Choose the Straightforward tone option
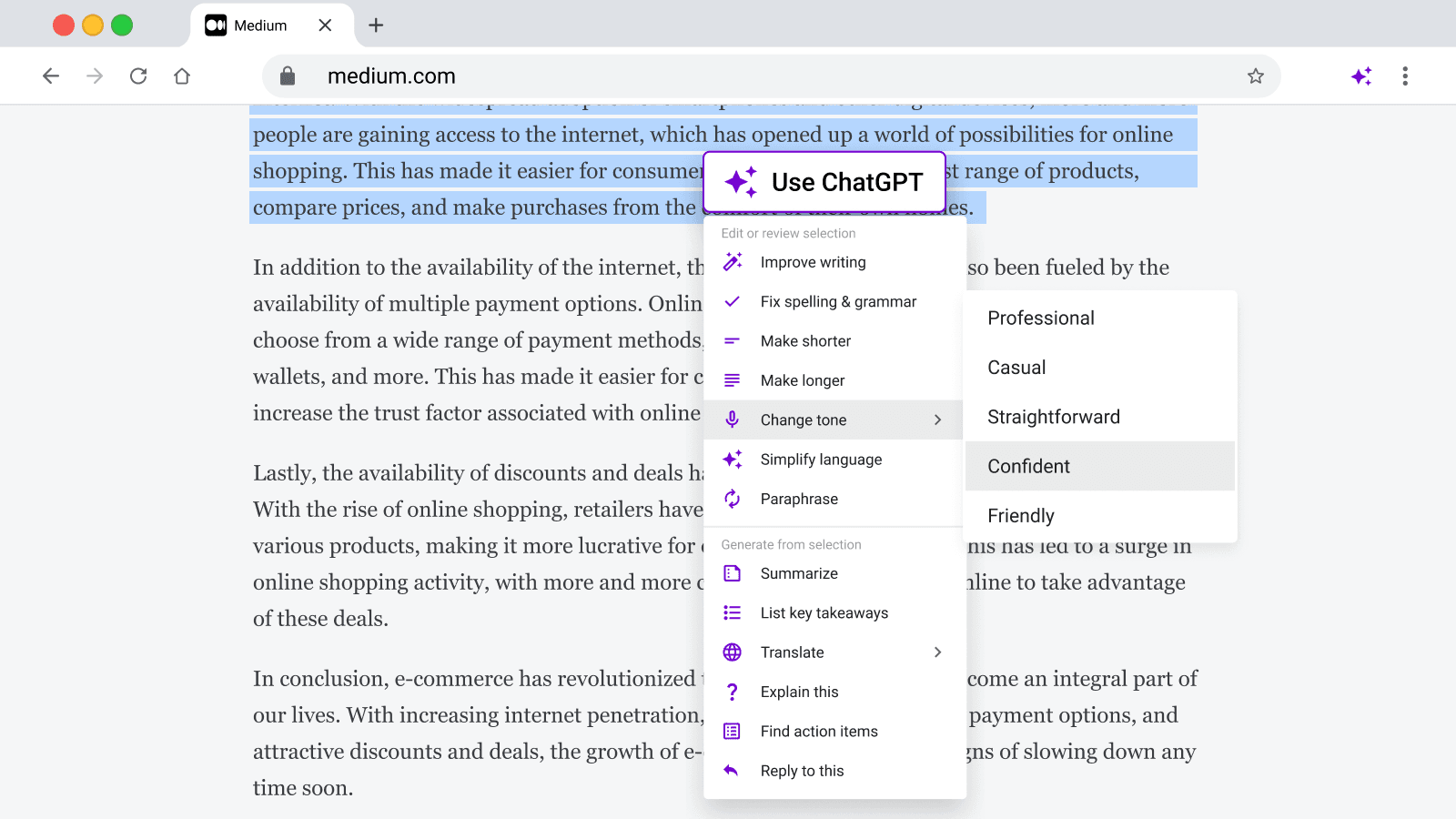The height and width of the screenshot is (819, 1456). point(1100,417)
